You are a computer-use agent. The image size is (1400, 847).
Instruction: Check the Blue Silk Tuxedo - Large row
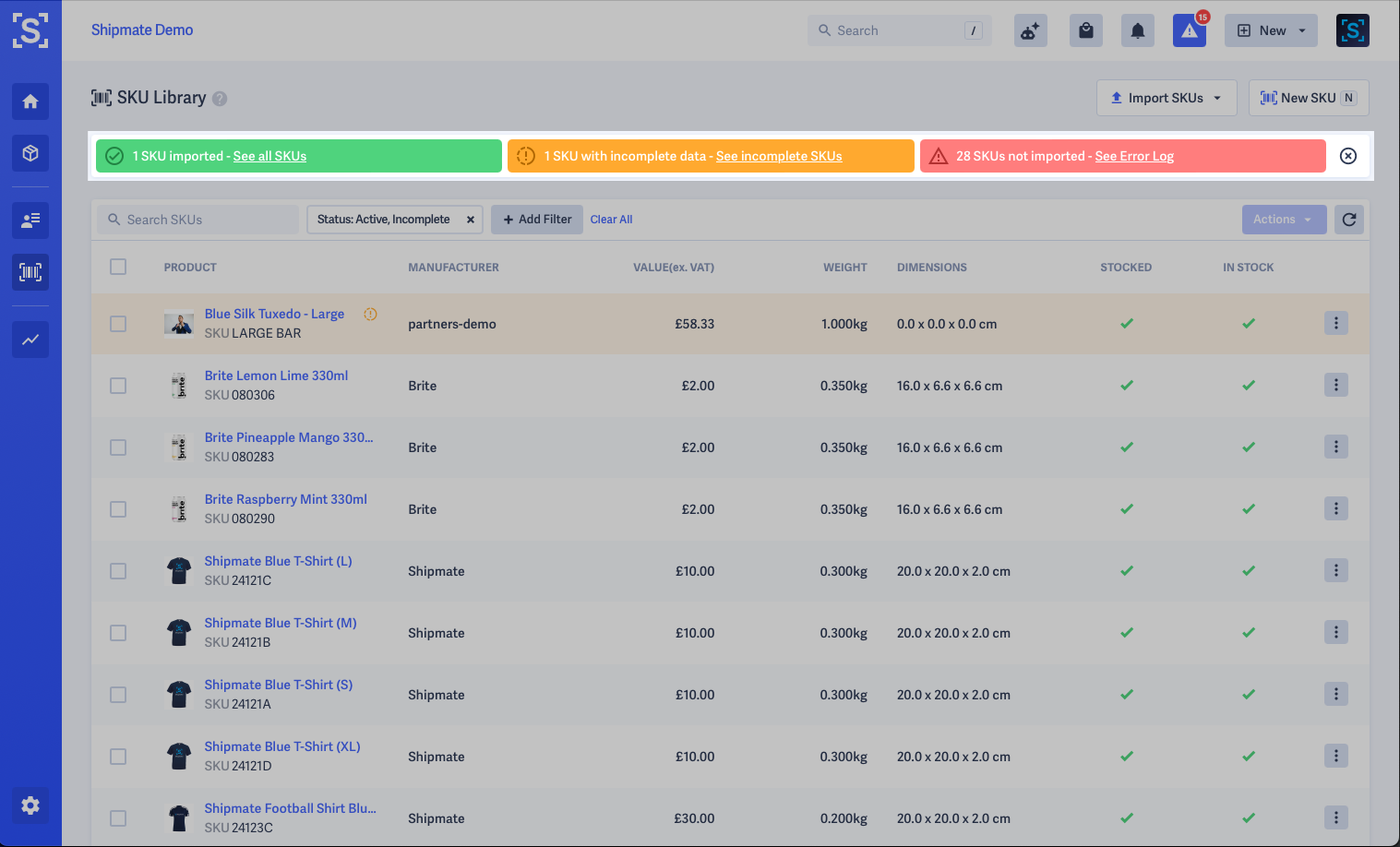(118, 324)
